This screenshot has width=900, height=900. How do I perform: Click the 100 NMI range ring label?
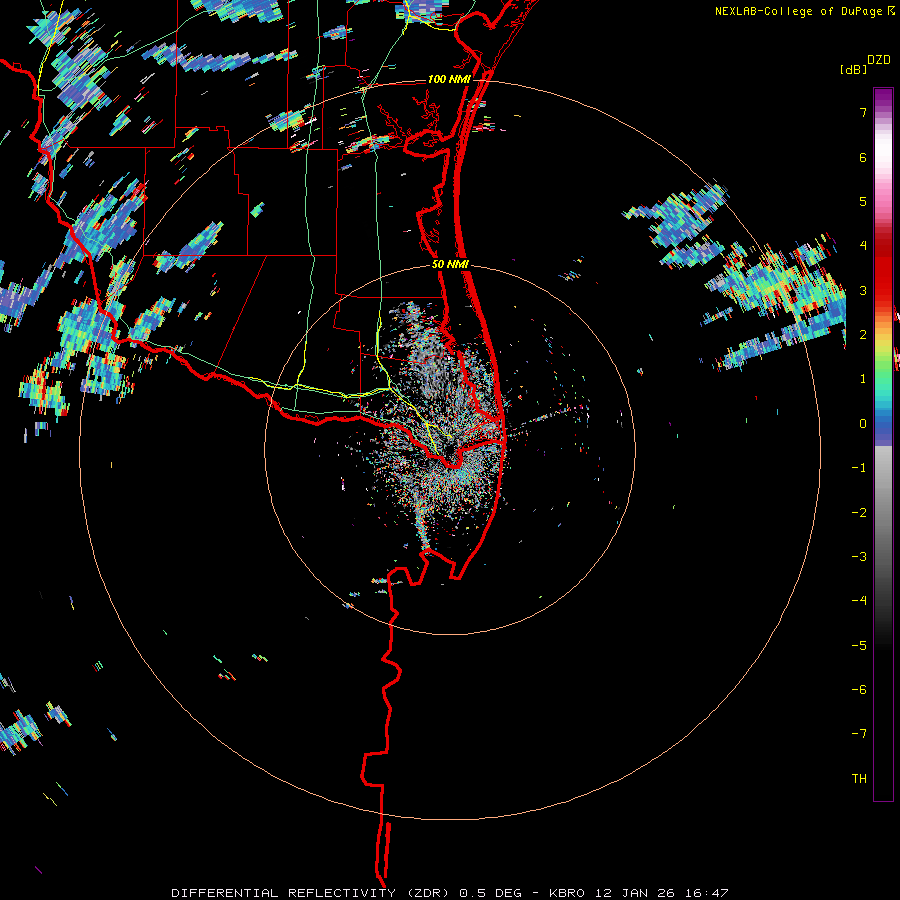[449, 79]
